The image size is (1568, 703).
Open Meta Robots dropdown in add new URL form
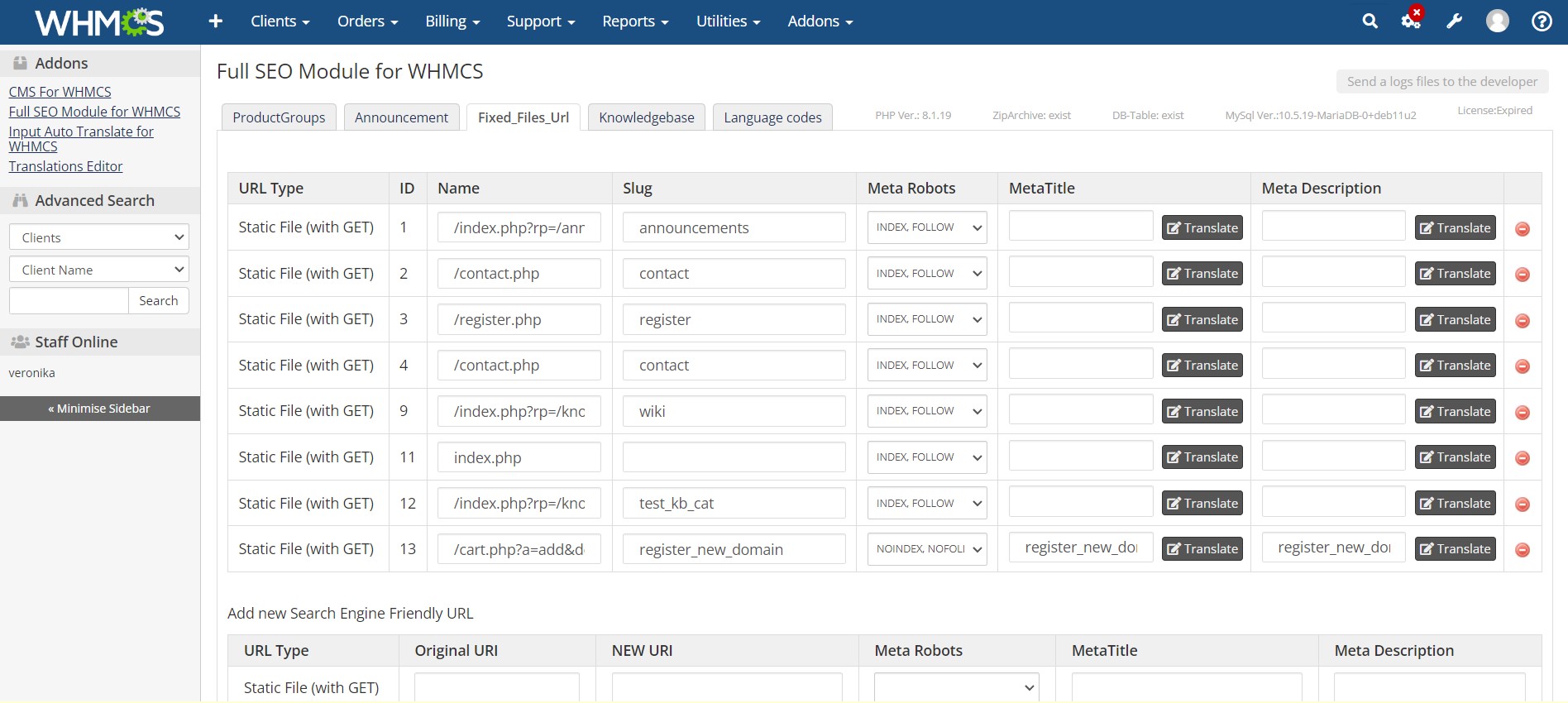coord(957,687)
